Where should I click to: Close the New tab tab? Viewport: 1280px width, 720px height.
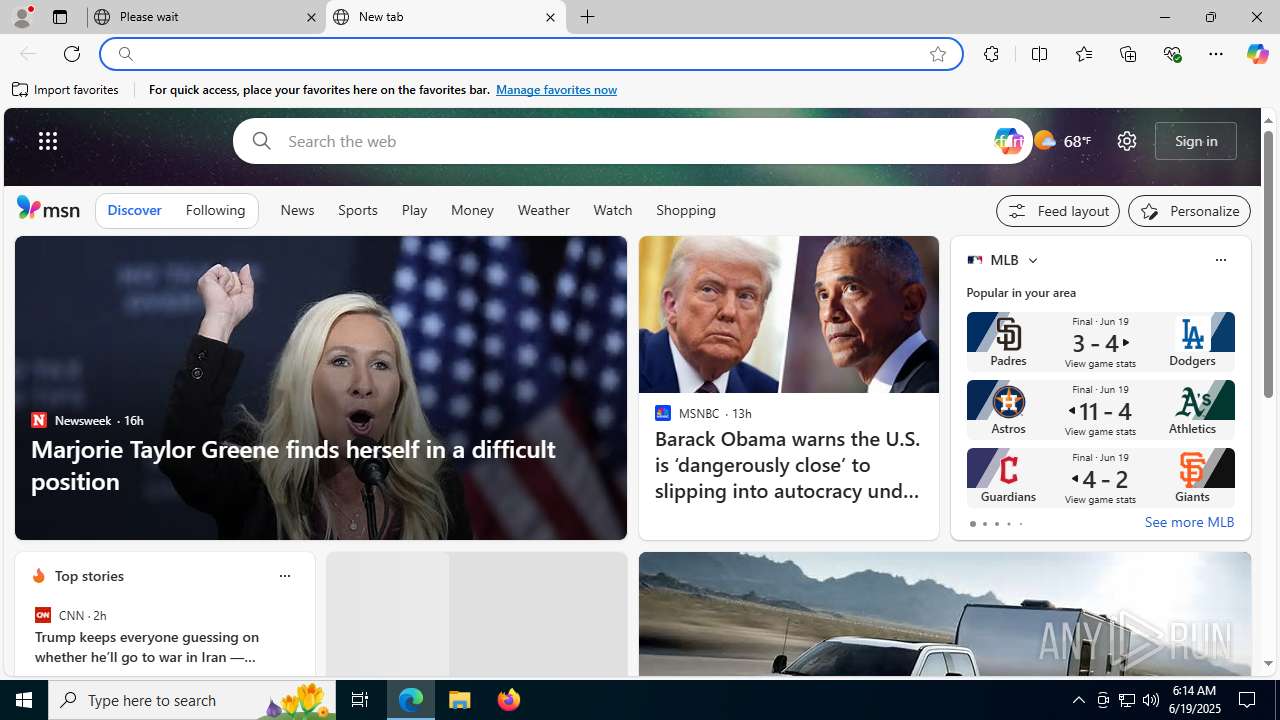click(x=550, y=17)
